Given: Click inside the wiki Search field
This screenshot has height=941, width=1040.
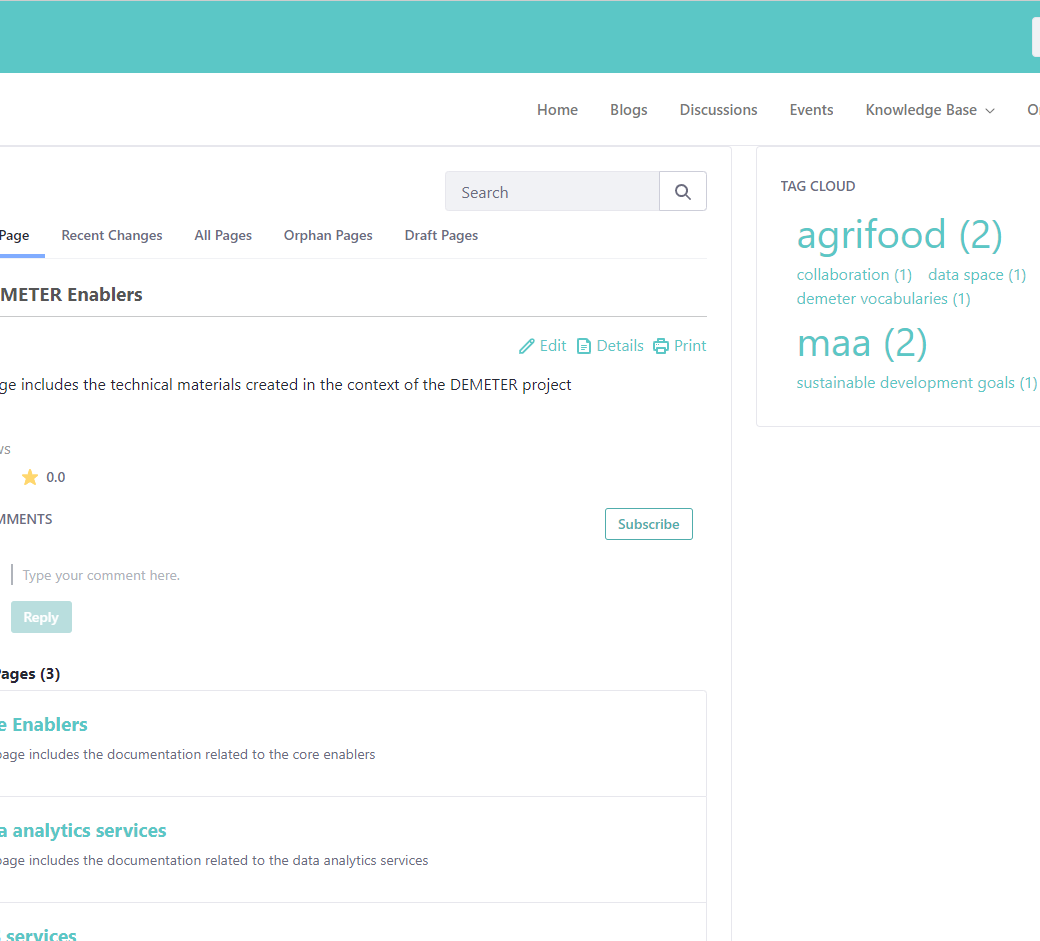Looking at the screenshot, I should tap(552, 192).
